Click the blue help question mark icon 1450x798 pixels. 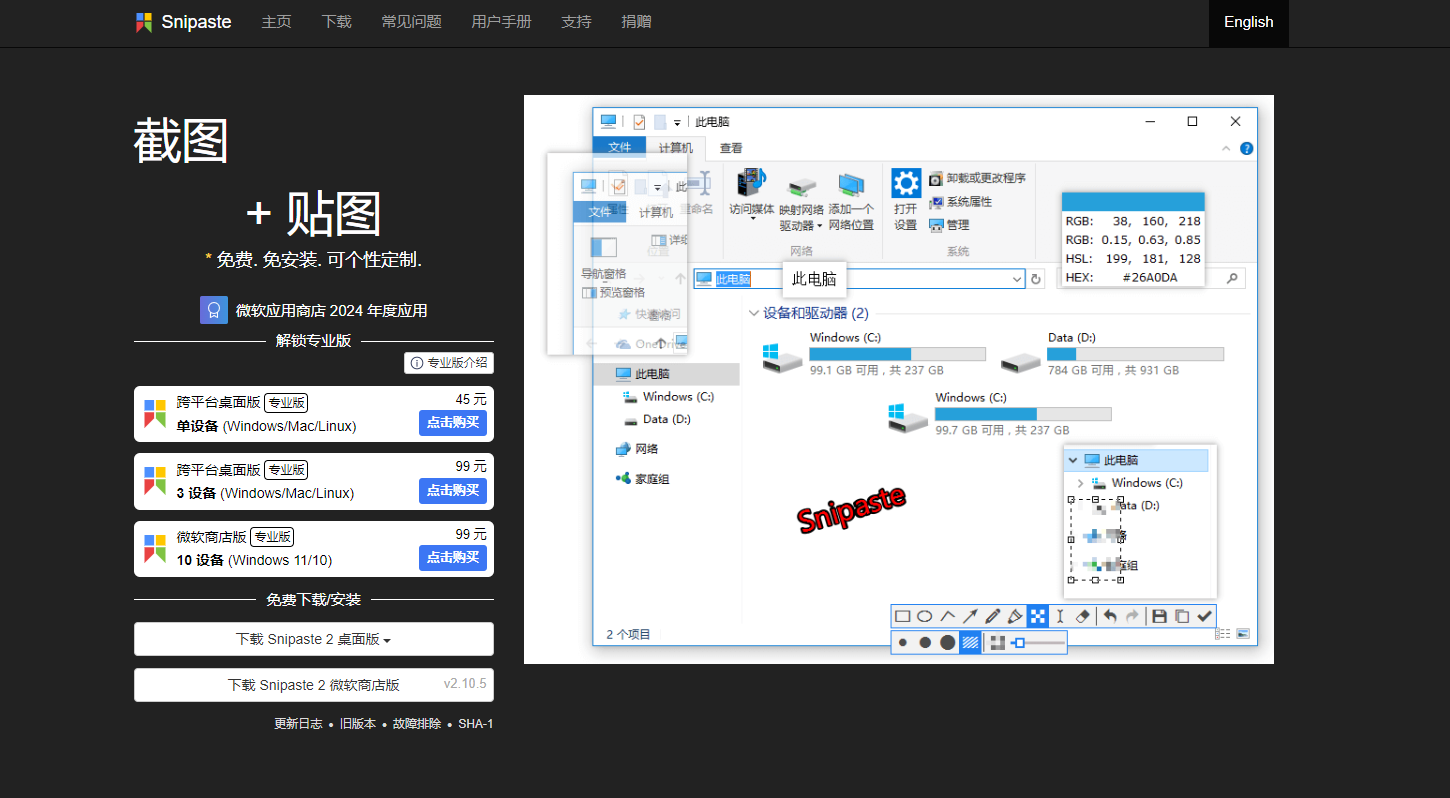1246,148
